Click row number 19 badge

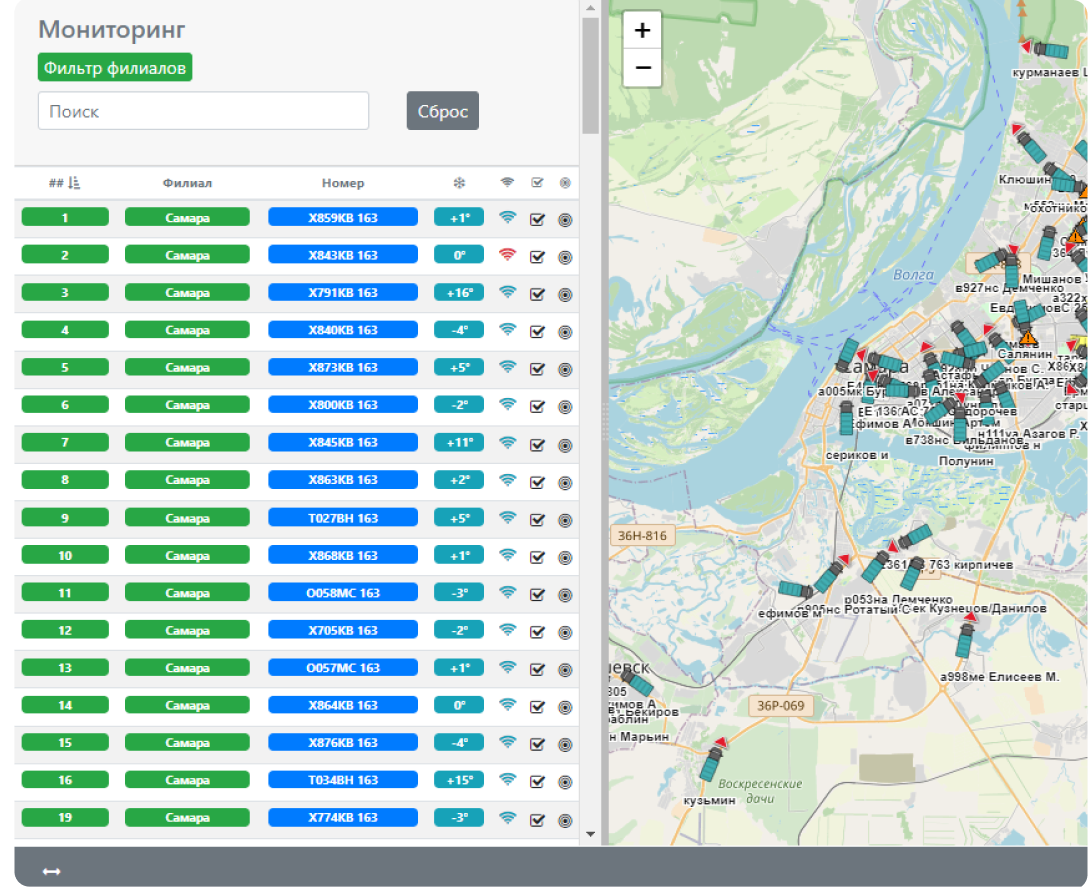tap(65, 817)
